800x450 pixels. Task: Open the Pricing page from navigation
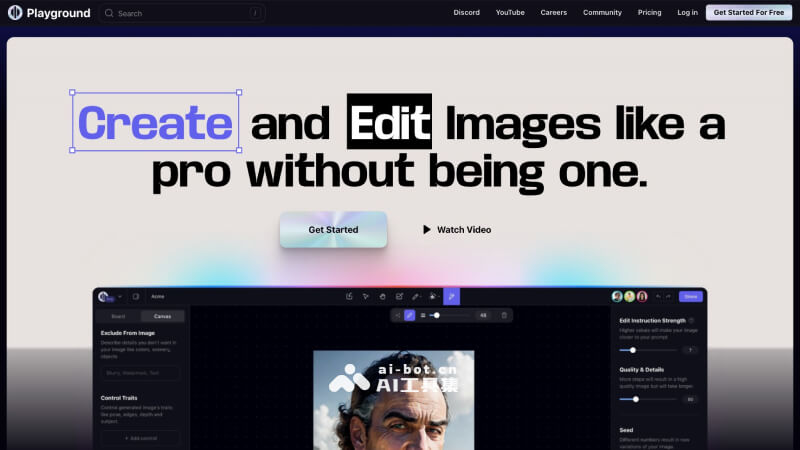650,13
